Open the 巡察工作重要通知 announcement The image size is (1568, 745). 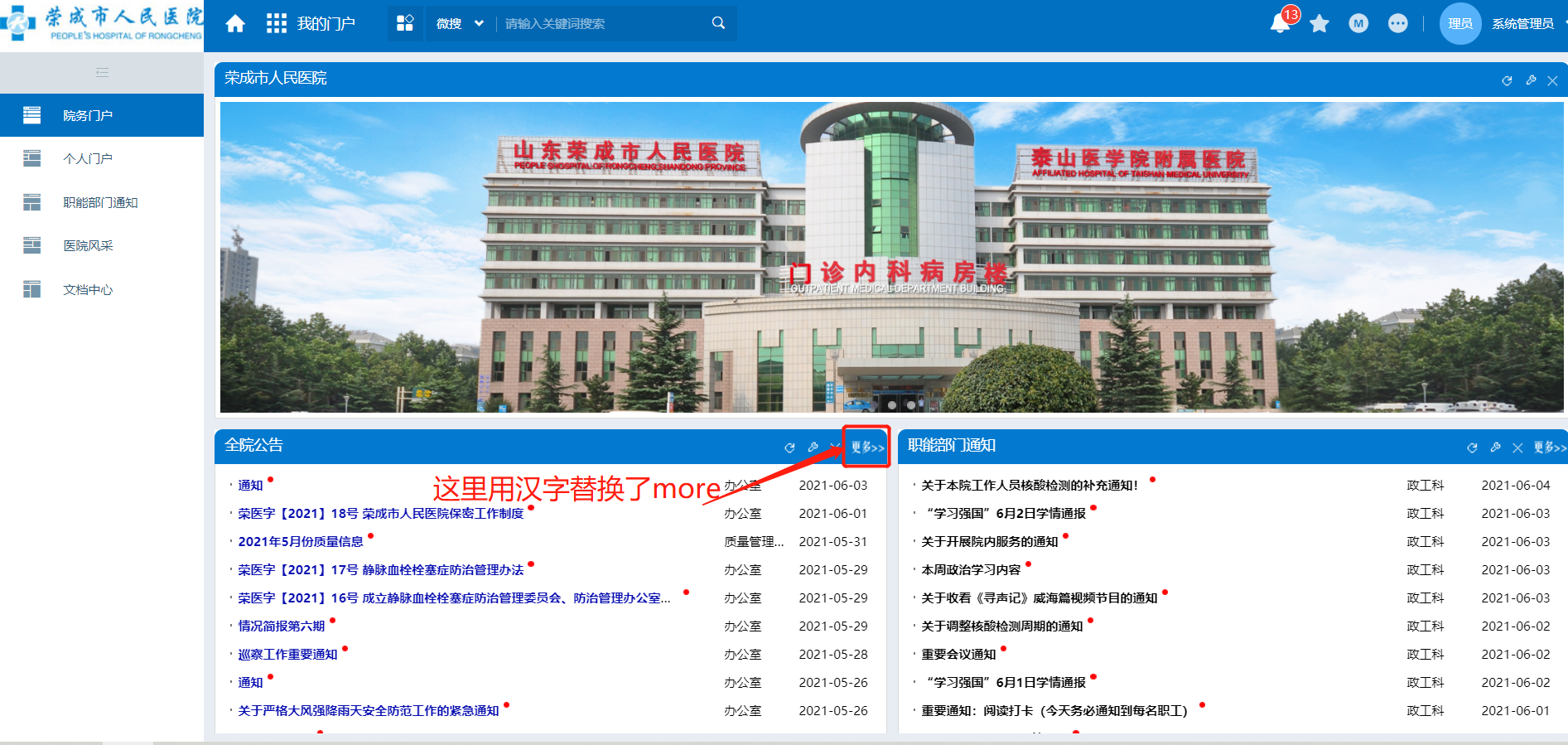point(287,655)
